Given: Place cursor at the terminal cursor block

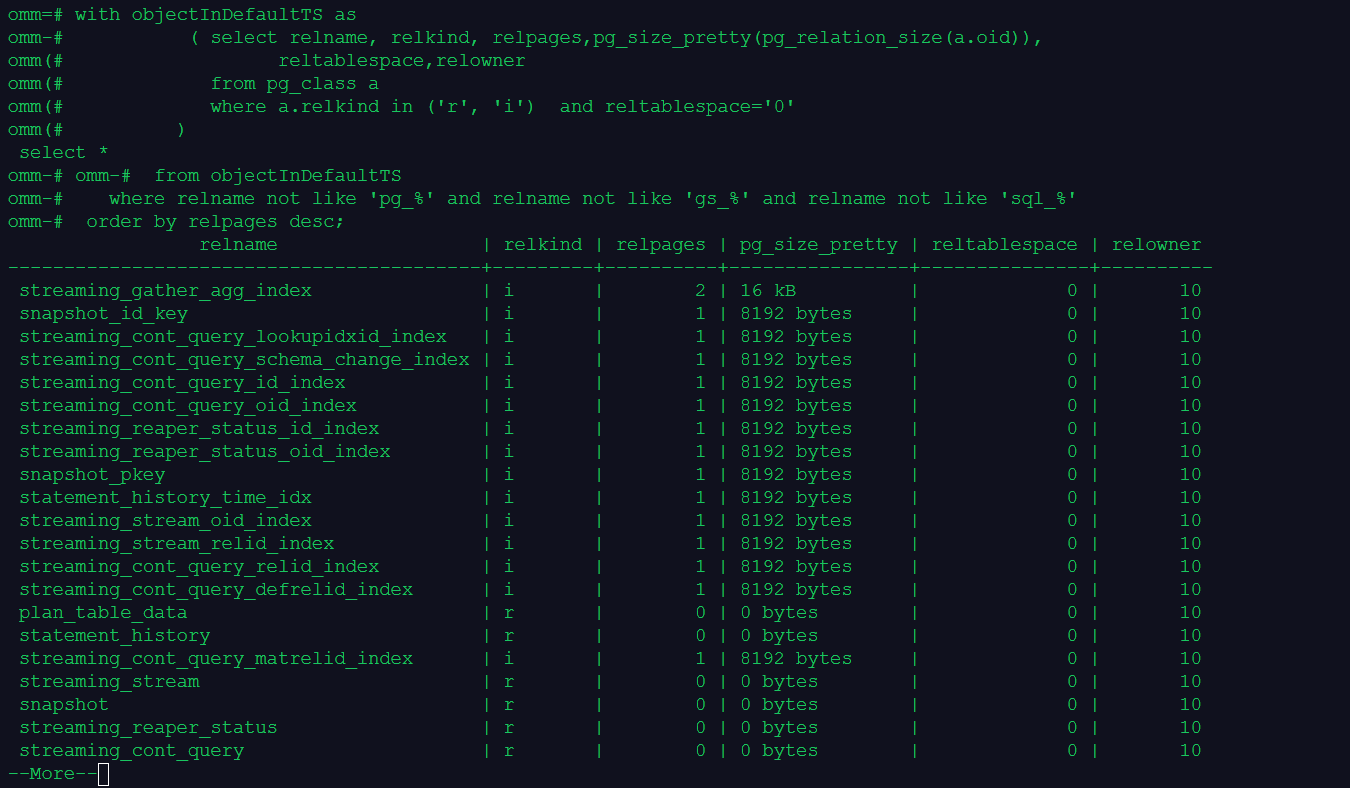Looking at the screenshot, I should 103,774.
